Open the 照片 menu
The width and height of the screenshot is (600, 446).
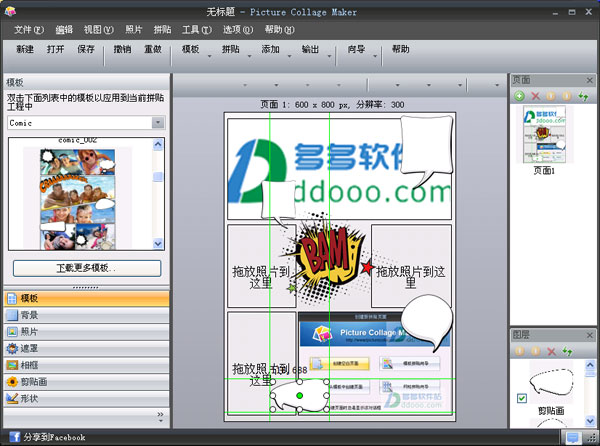(134, 29)
